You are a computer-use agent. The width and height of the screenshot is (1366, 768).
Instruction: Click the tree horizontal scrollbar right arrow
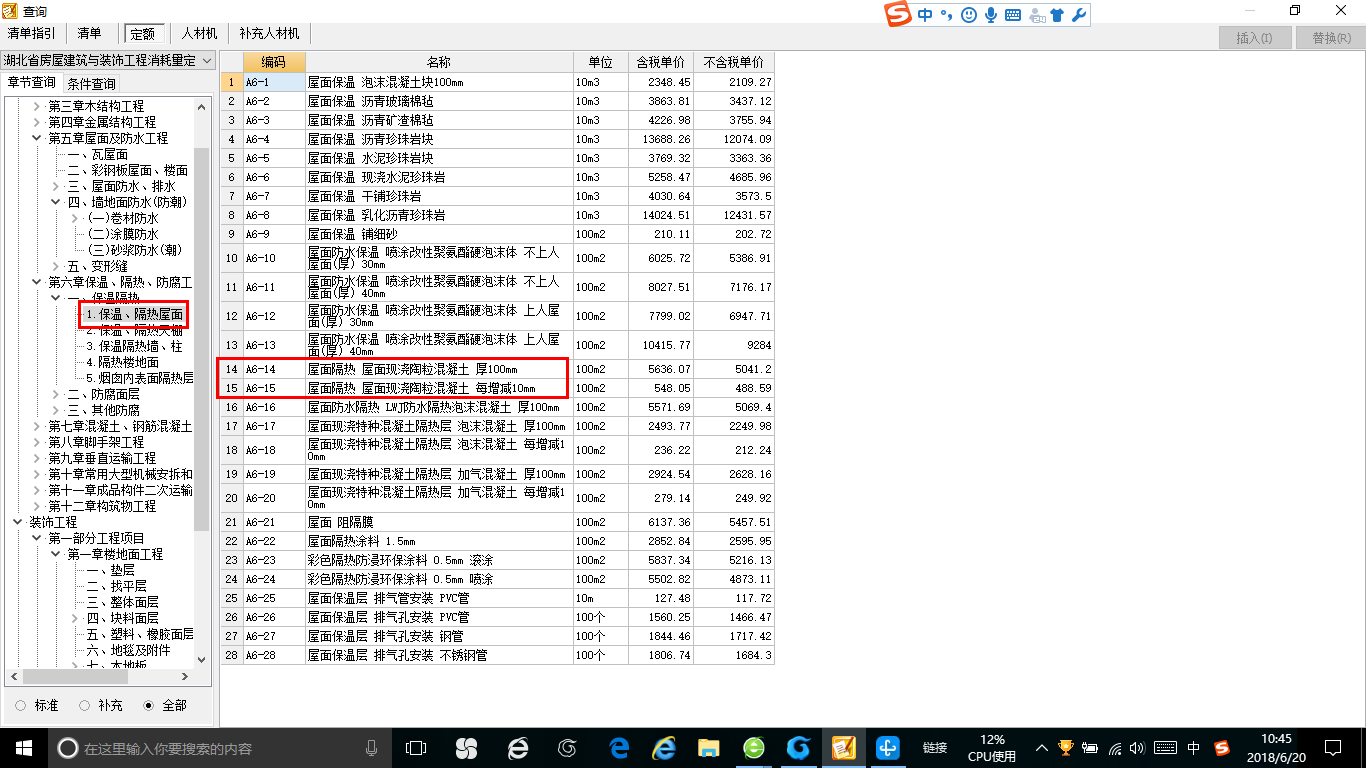(186, 678)
